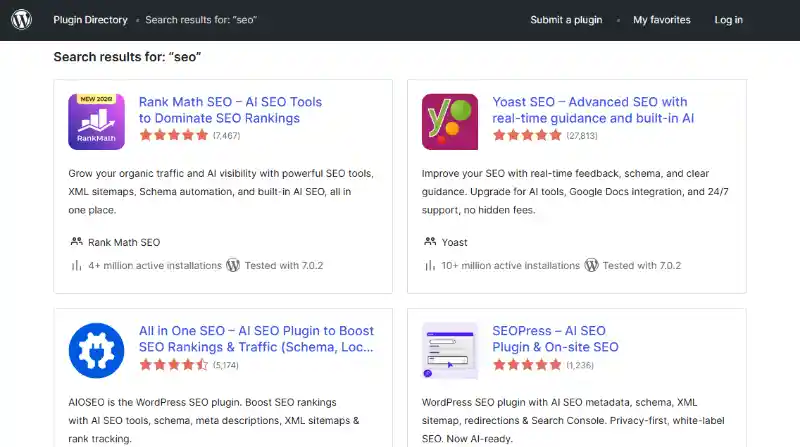Click WordPress icon beside Yoast tested version

591,265
